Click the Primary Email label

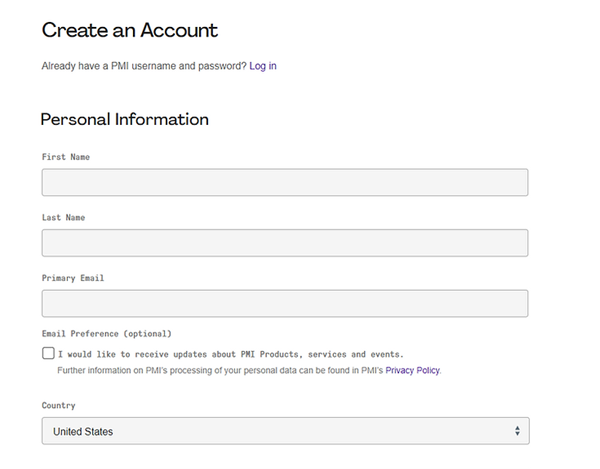pyautogui.click(x=73, y=278)
